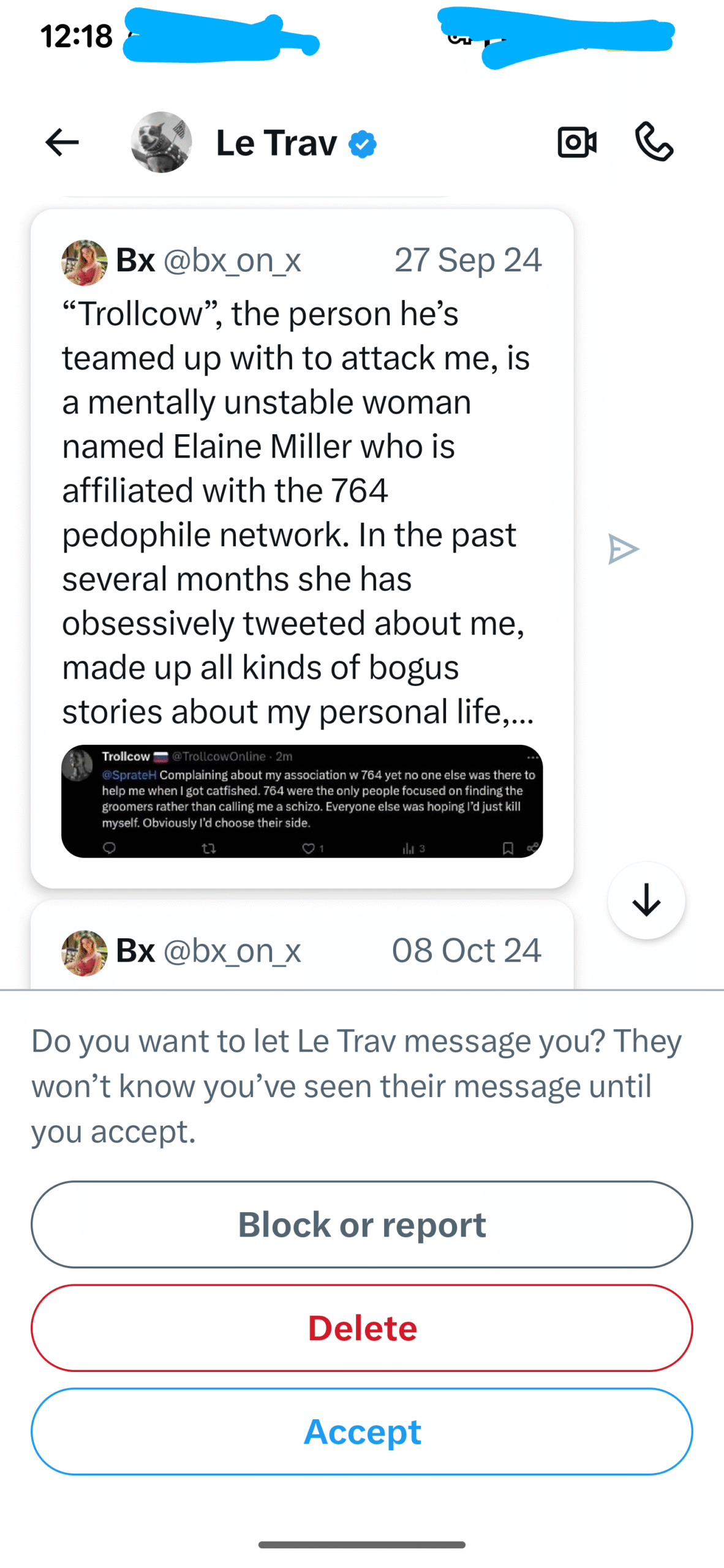Click the blue verified badge
Image resolution: width=724 pixels, height=1568 pixels.
tap(363, 145)
